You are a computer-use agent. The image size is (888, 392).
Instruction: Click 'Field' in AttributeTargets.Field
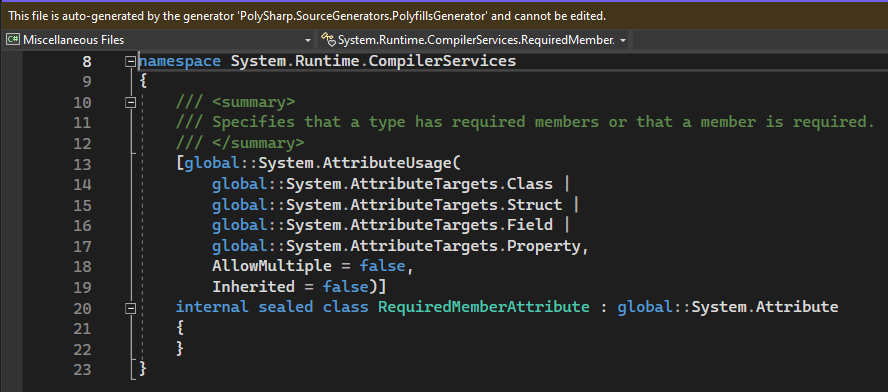point(530,225)
